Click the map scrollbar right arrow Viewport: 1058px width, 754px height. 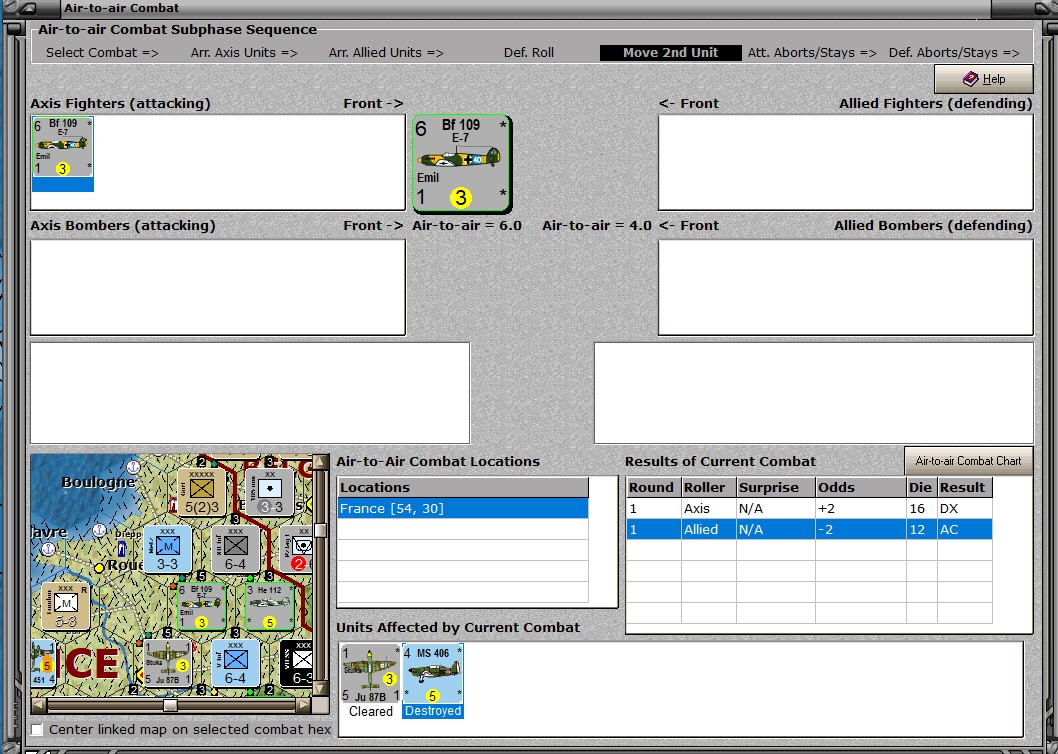point(304,705)
